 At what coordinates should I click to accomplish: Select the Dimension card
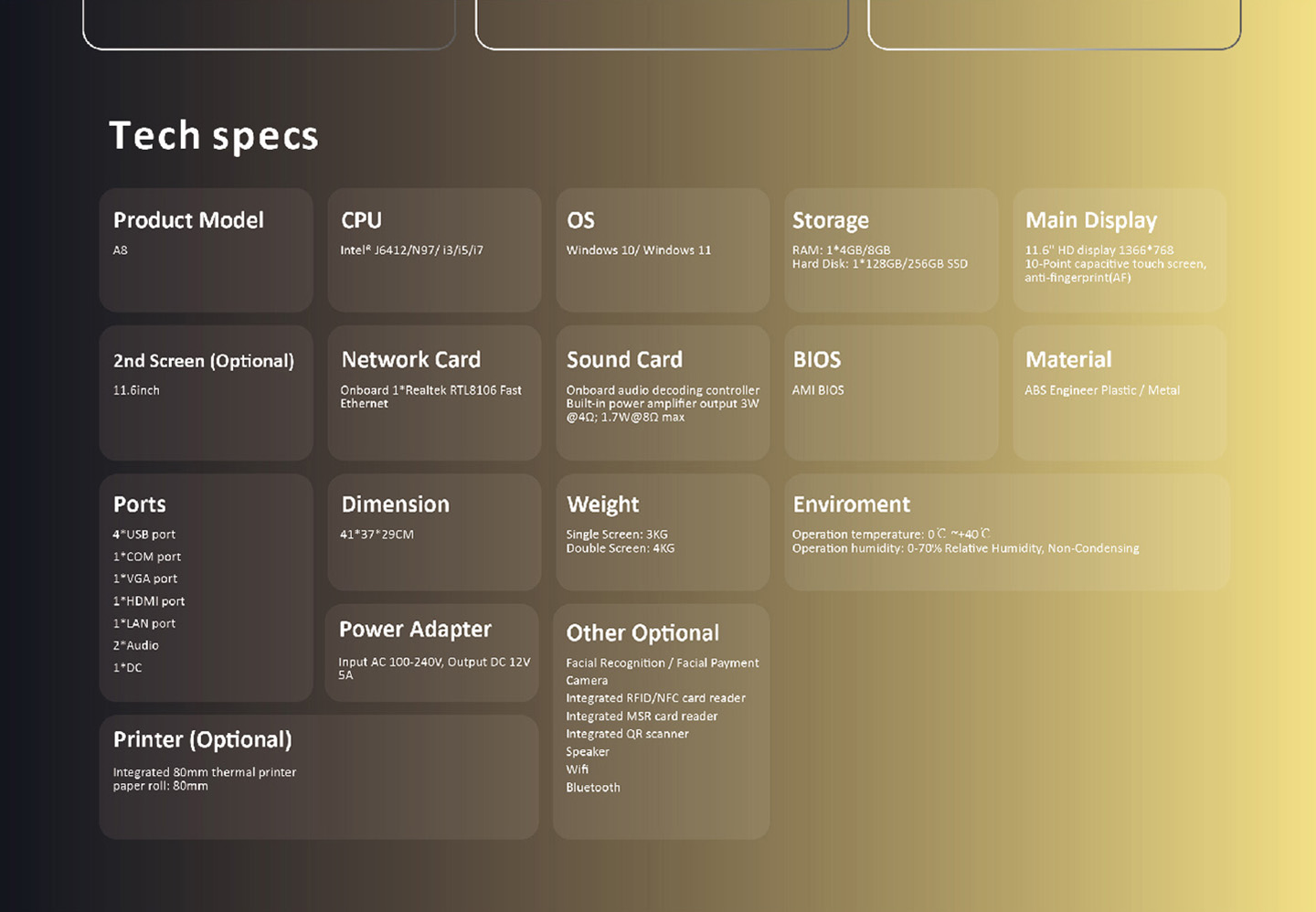click(x=434, y=531)
